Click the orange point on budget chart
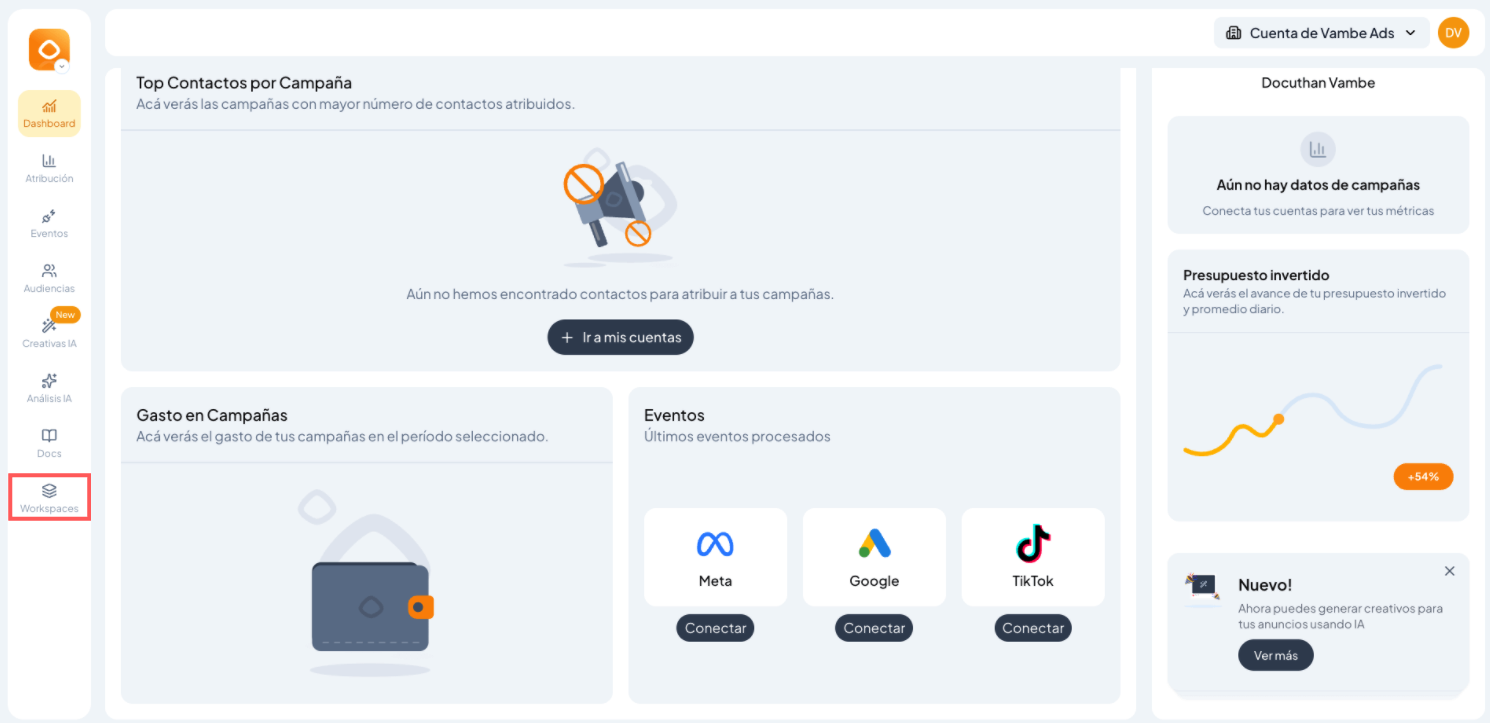 point(1278,419)
